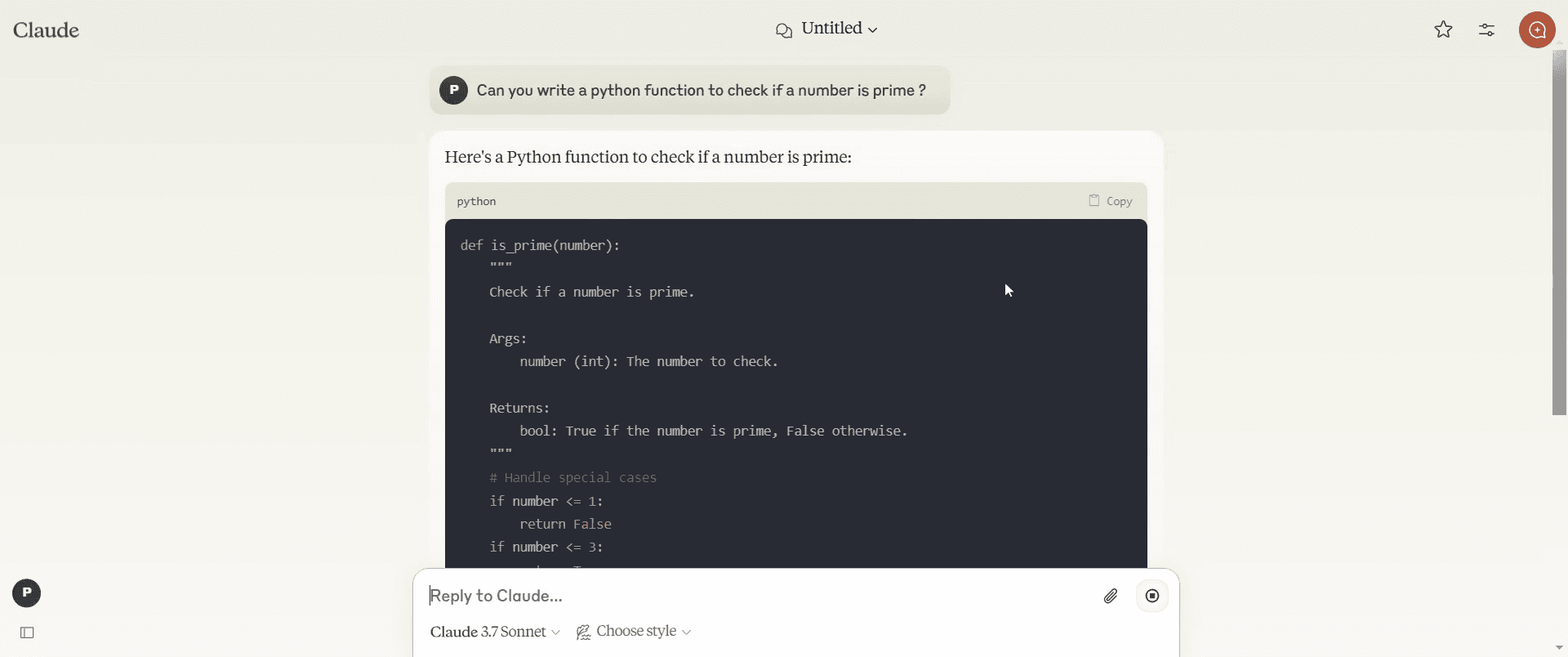The height and width of the screenshot is (657, 1568).
Task: Click the '# Handle special cases' comment
Action: point(572,478)
